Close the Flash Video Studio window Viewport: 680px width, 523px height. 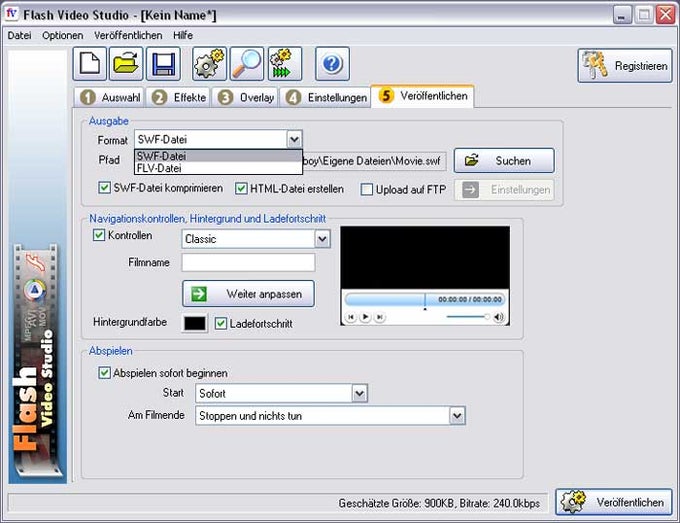tap(665, 15)
